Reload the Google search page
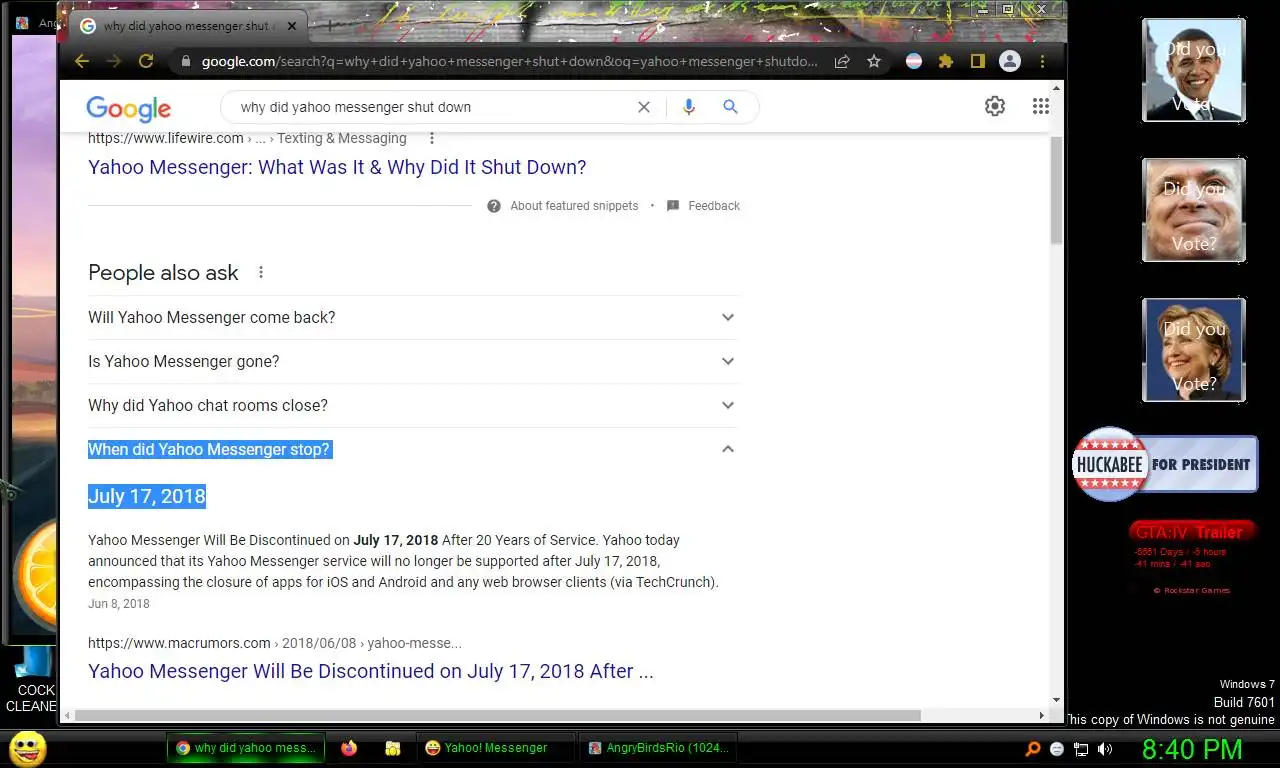The height and width of the screenshot is (768, 1280). [x=146, y=61]
